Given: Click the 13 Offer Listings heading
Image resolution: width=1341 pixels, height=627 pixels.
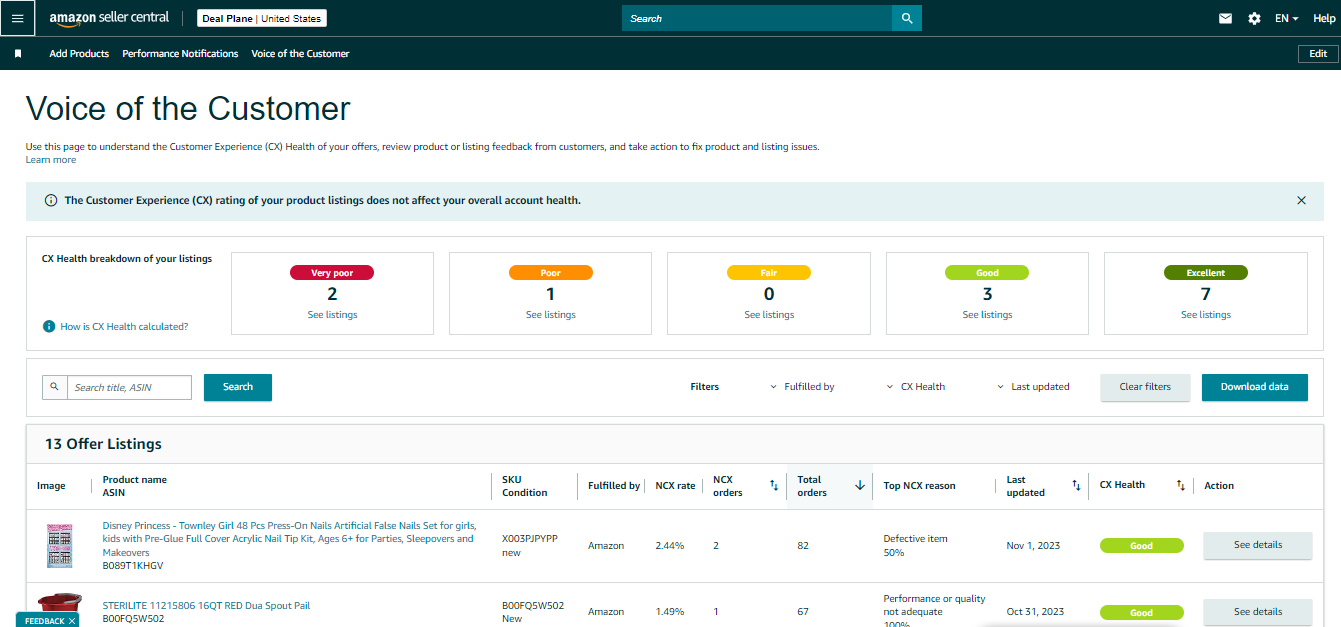Looking at the screenshot, I should 103,444.
